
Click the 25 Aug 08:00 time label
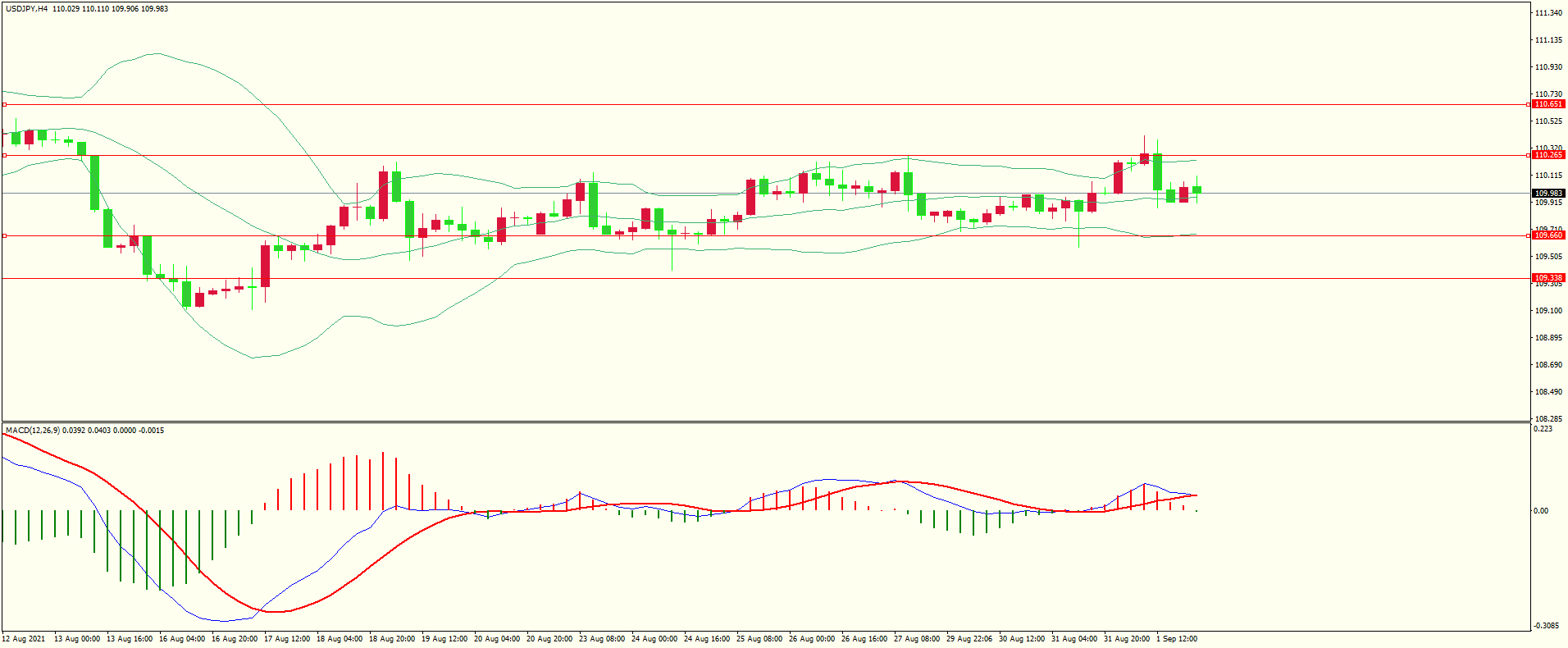pyautogui.click(x=759, y=639)
